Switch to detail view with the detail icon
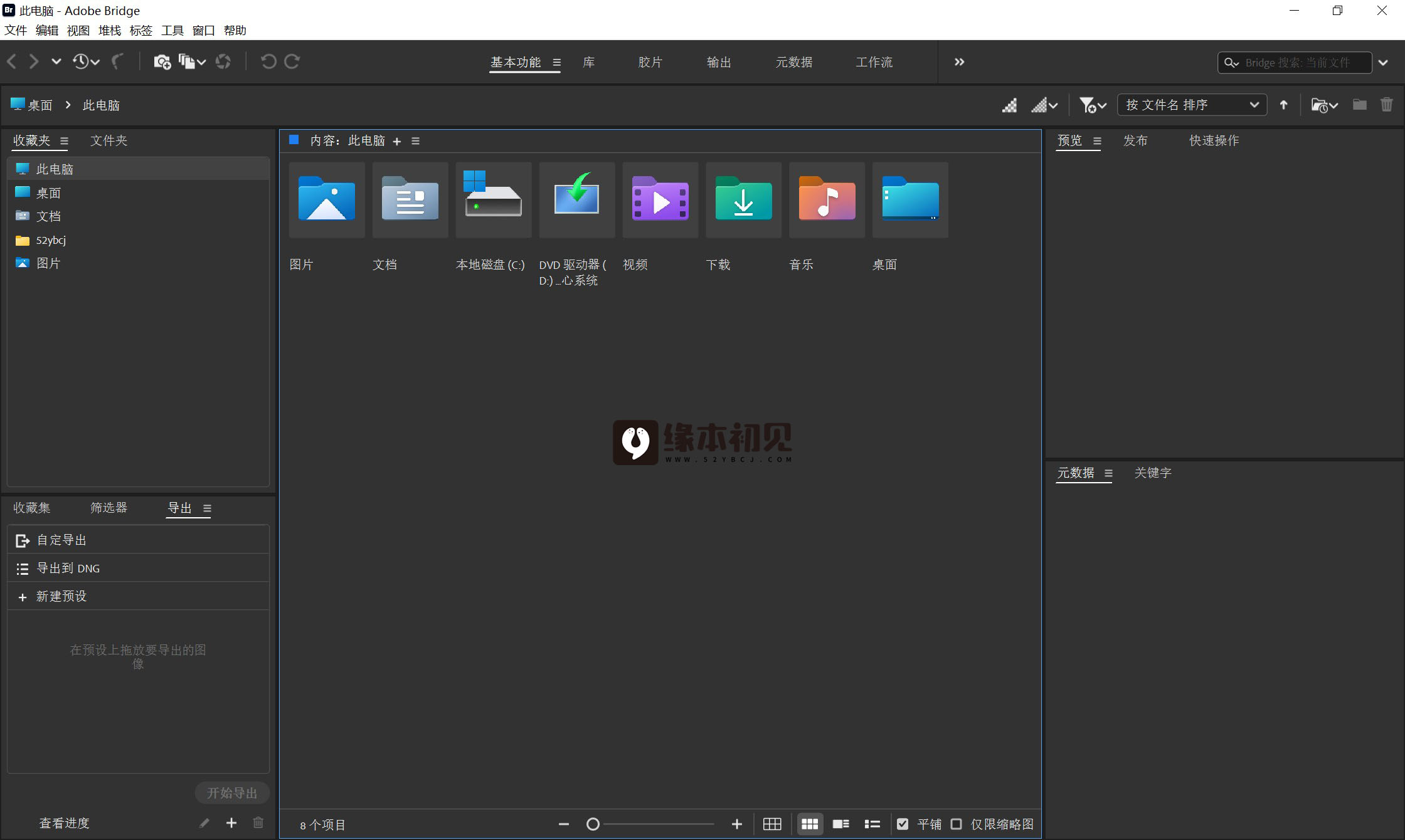 (841, 824)
